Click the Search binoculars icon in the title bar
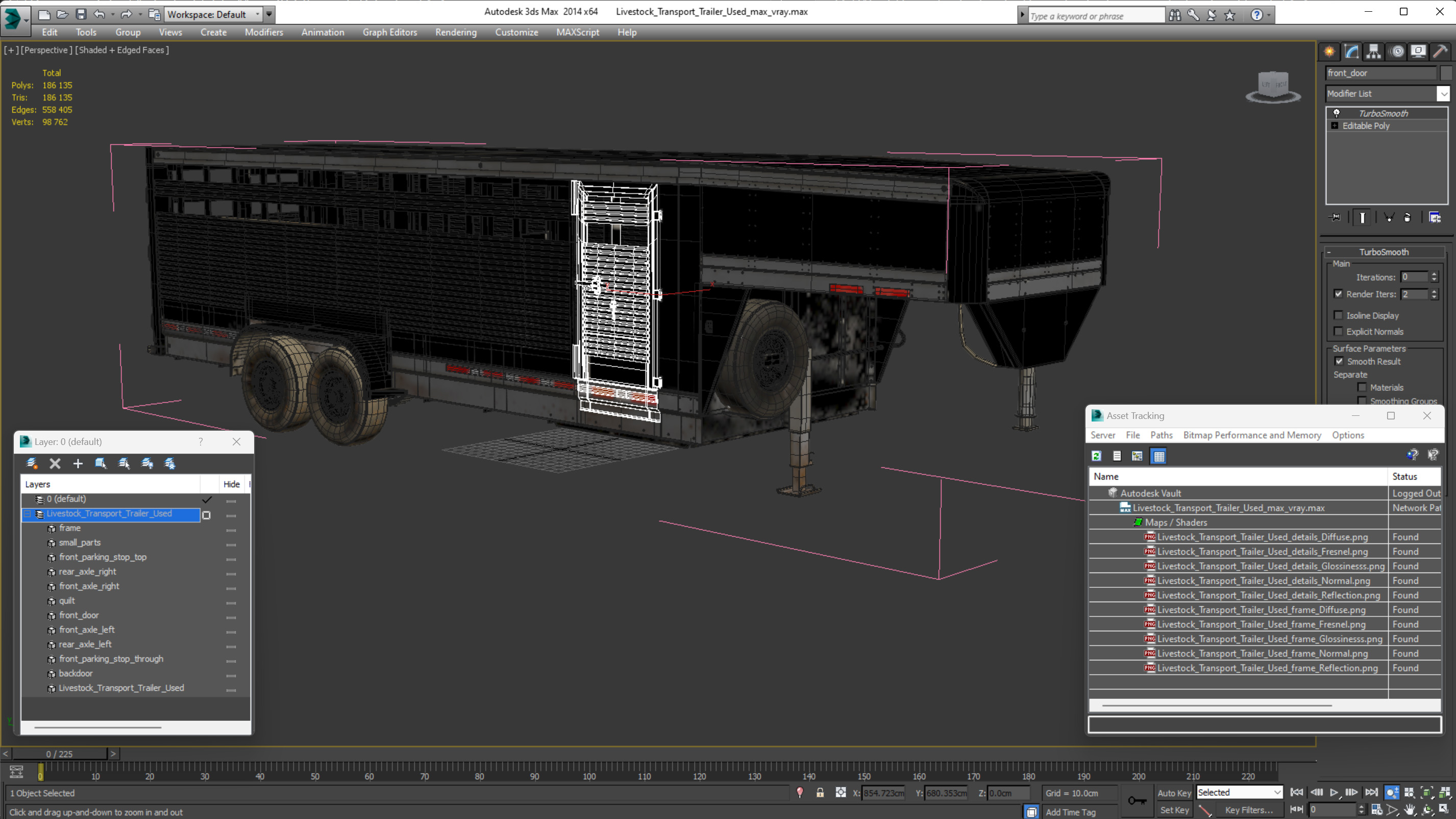1456x819 pixels. (x=1175, y=15)
